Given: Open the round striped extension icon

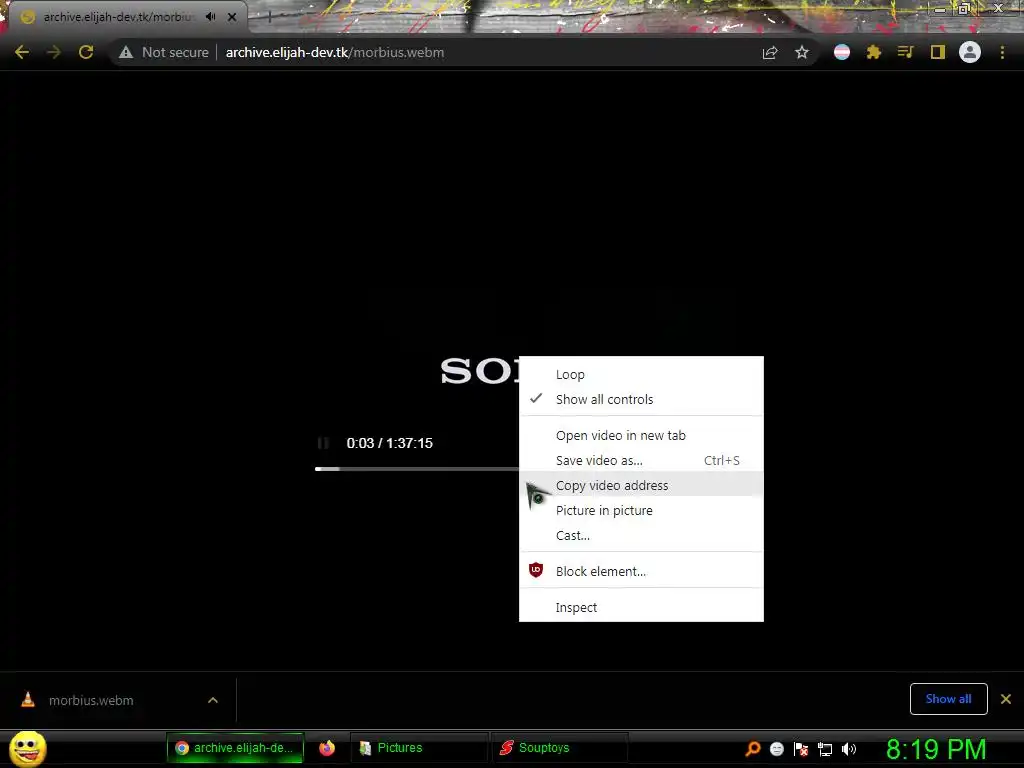Looking at the screenshot, I should tap(842, 52).
